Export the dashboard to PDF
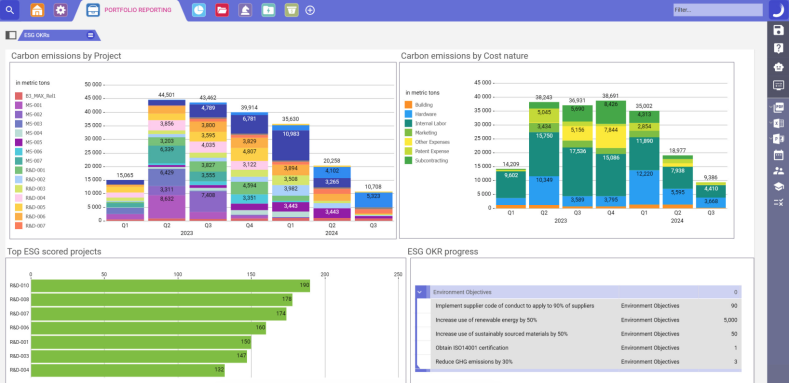This screenshot has height=383, width=789. [779, 107]
